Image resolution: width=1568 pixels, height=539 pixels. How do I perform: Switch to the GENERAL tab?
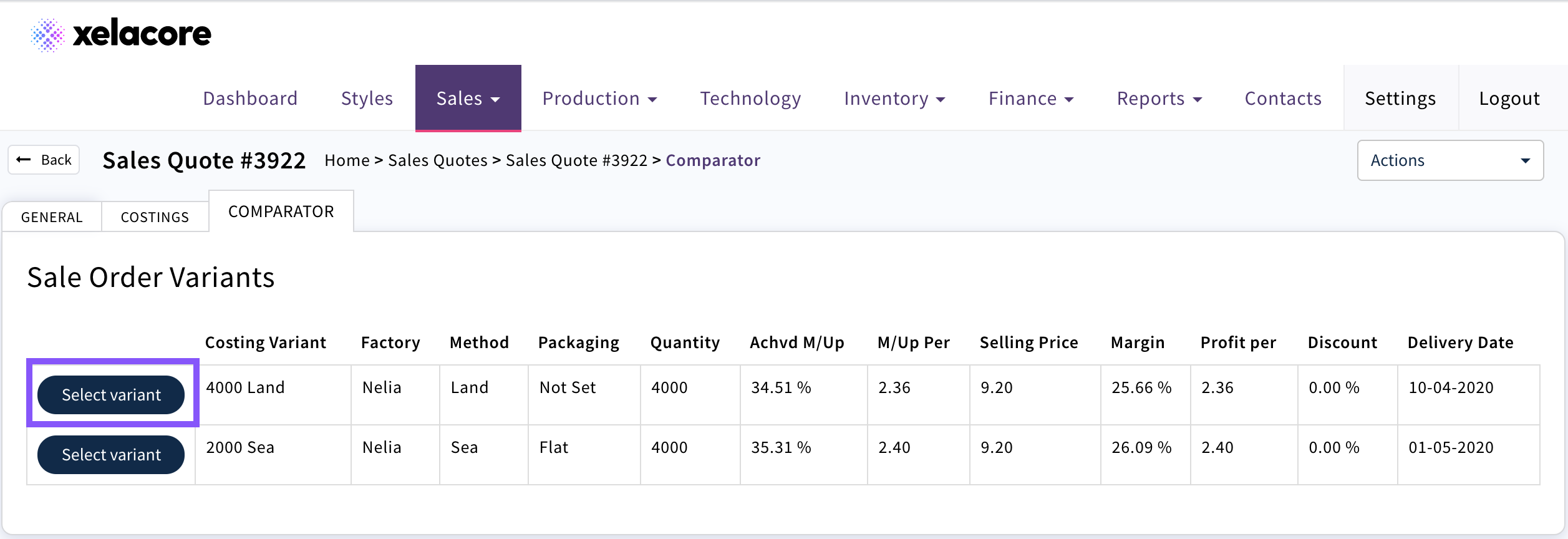52,217
